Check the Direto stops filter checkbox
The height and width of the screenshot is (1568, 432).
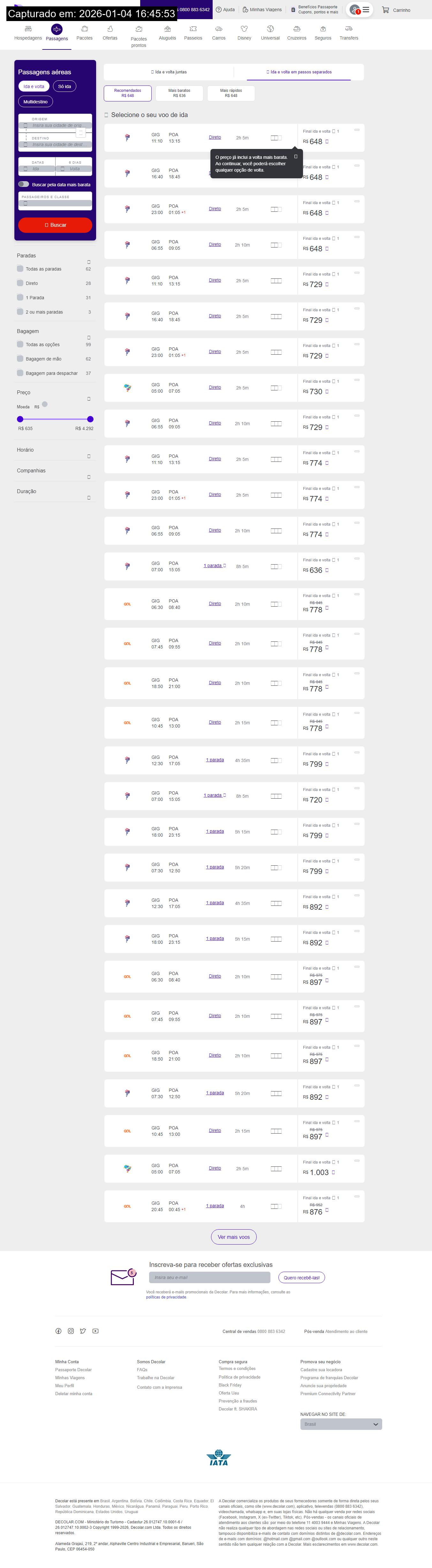coord(20,283)
